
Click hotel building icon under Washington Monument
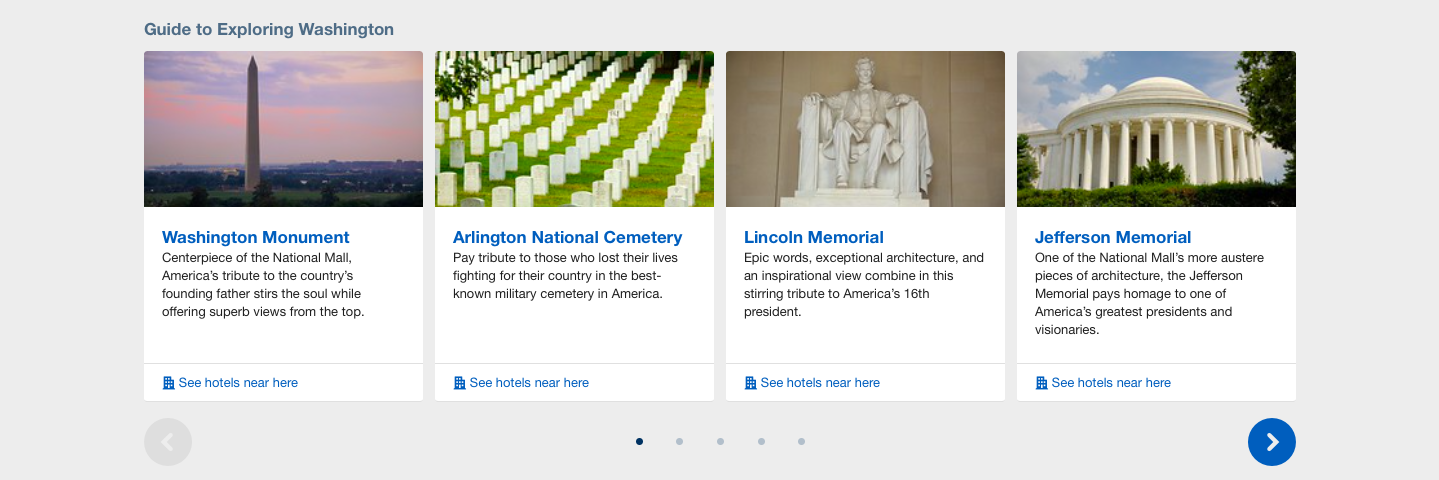[168, 383]
